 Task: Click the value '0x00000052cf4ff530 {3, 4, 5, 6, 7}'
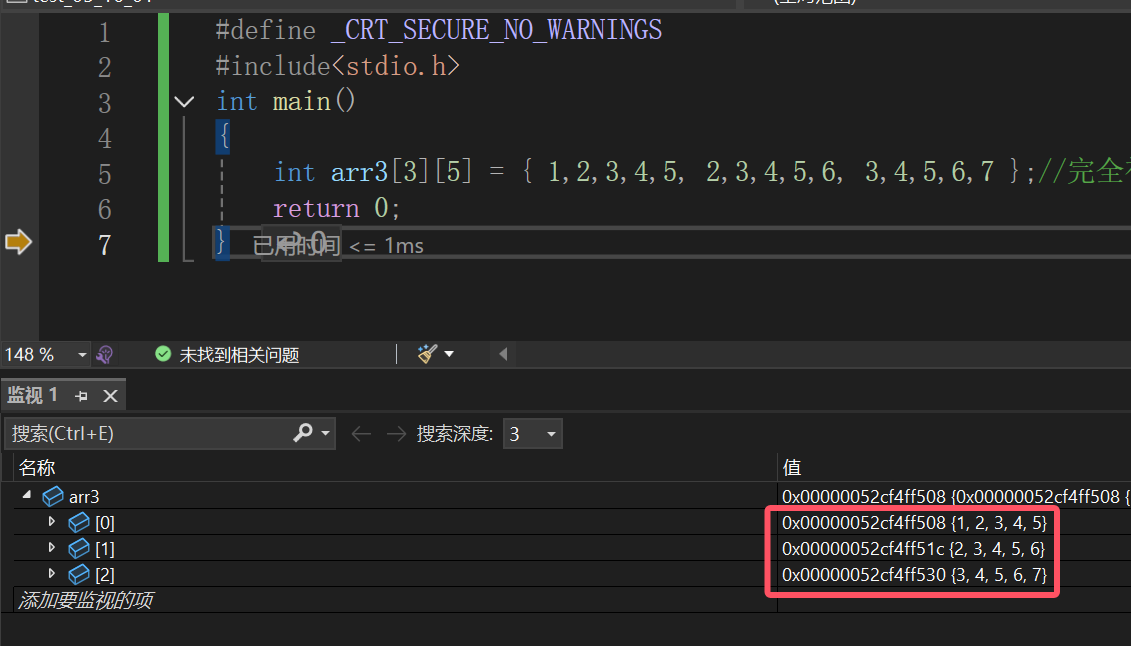[x=914, y=575]
